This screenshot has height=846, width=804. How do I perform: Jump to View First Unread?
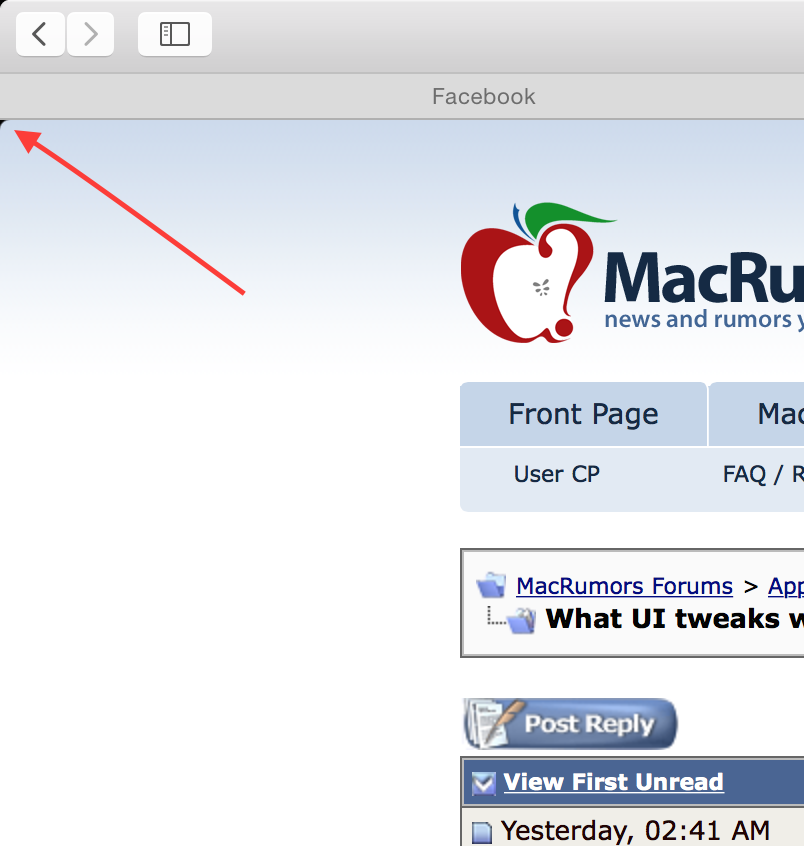pyautogui.click(x=613, y=782)
